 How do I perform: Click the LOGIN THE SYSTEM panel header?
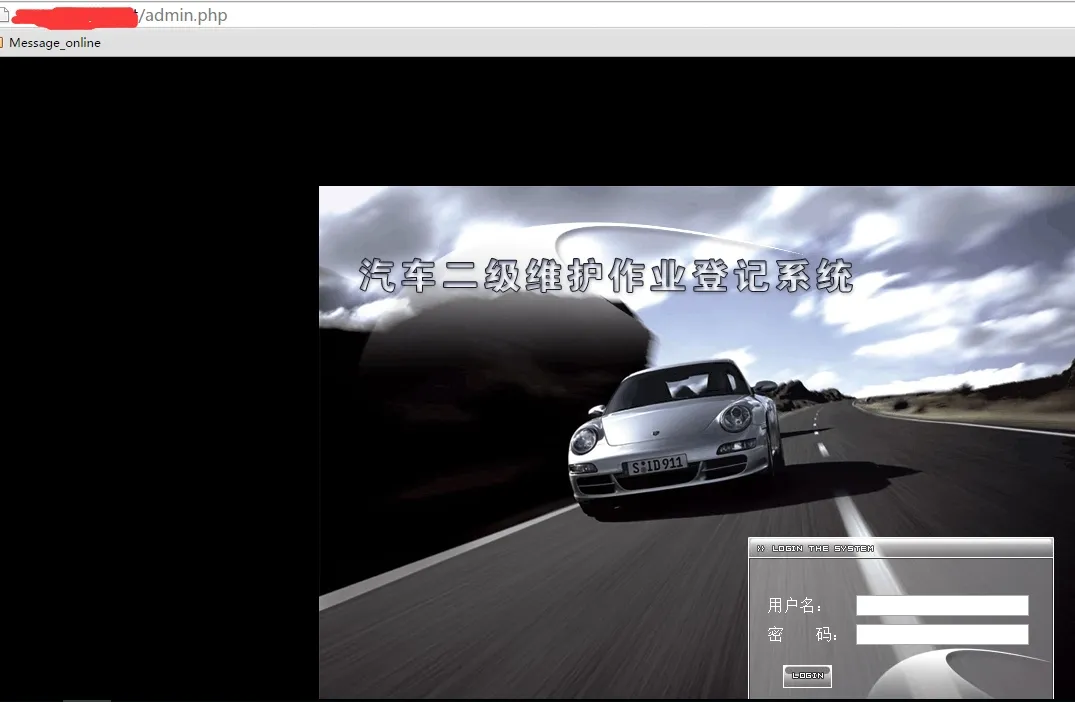[900, 548]
